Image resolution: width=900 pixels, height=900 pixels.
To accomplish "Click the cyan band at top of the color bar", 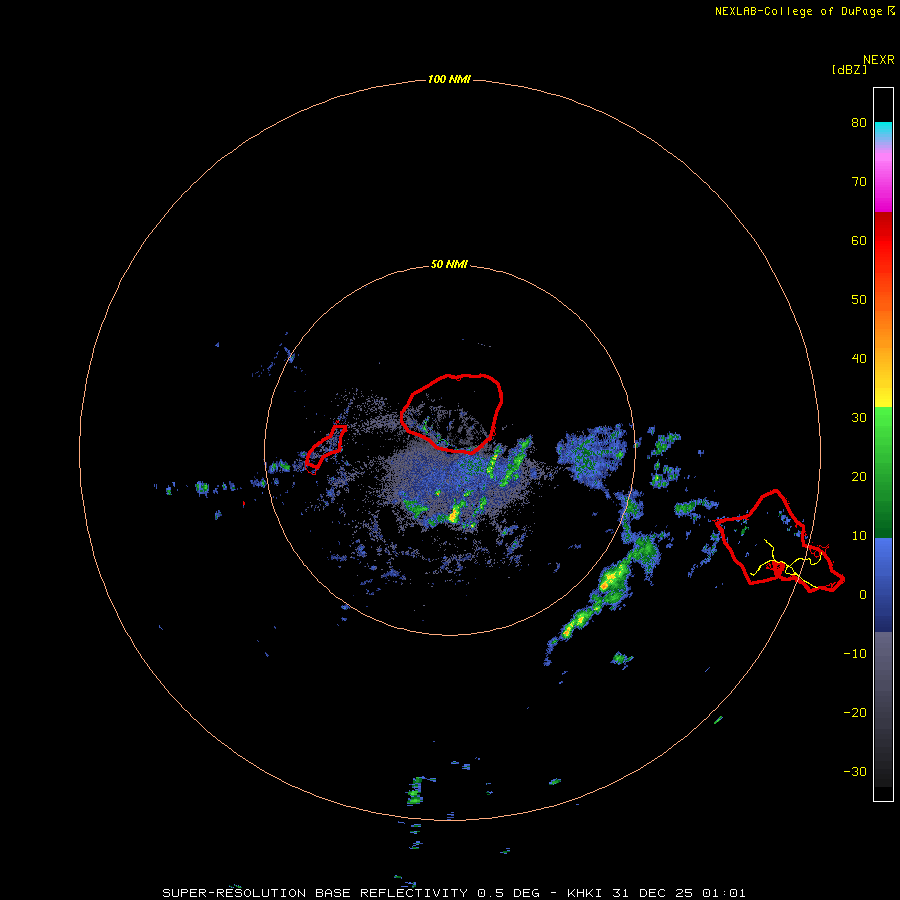I will [x=883, y=130].
